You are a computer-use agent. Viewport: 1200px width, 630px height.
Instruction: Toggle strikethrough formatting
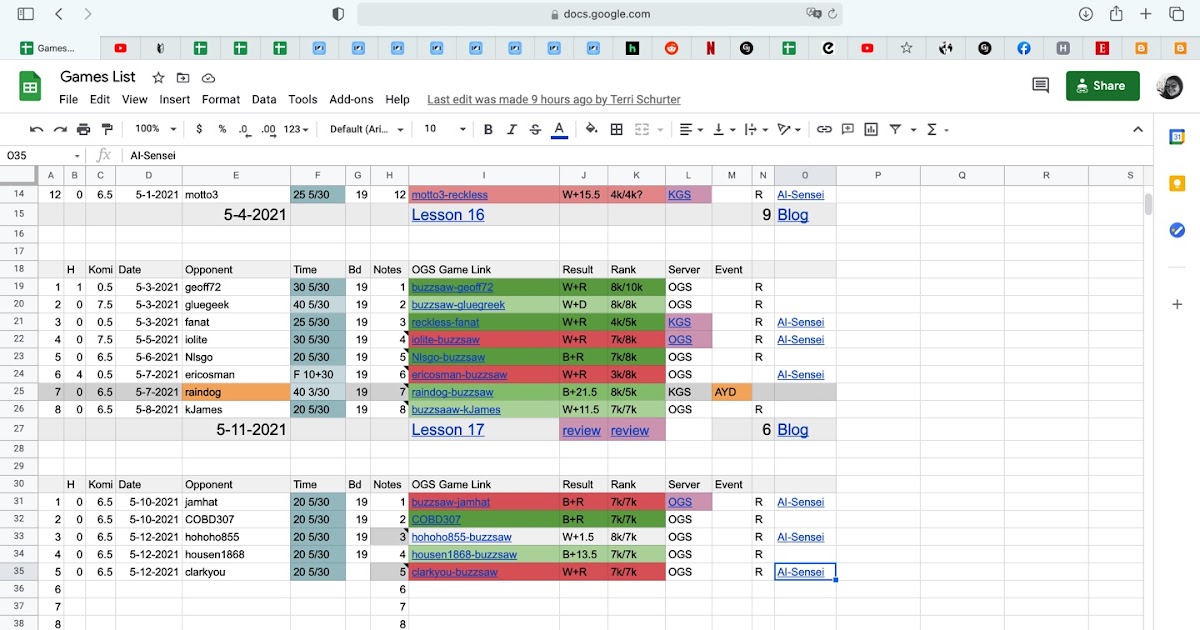coord(535,129)
